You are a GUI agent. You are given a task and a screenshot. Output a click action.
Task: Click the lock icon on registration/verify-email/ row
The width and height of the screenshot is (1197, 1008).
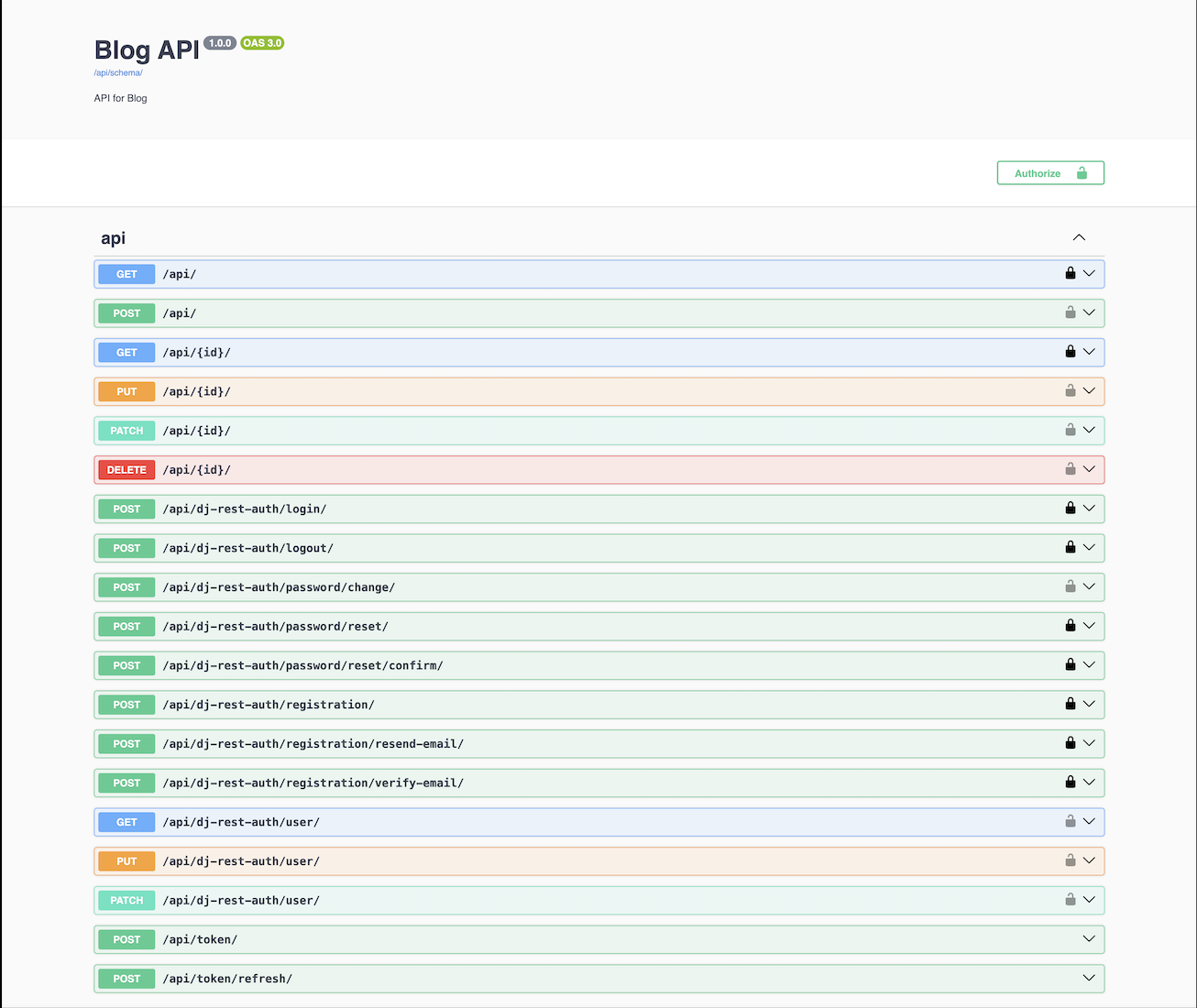1070,782
